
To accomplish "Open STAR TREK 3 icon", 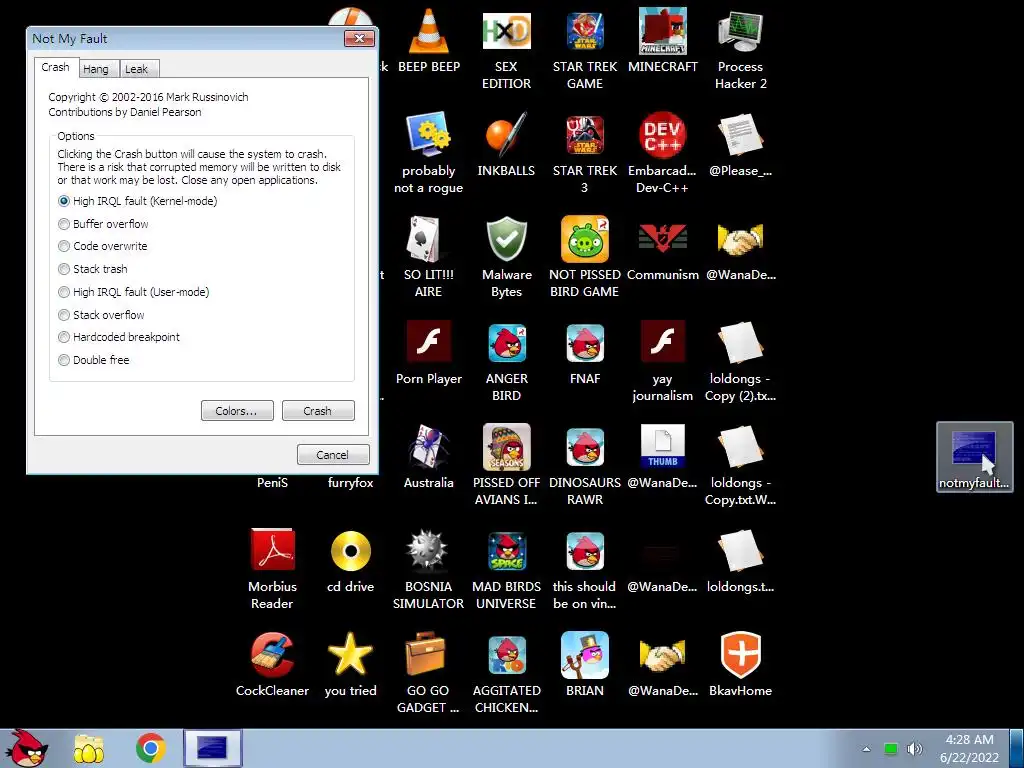I will click(x=584, y=153).
